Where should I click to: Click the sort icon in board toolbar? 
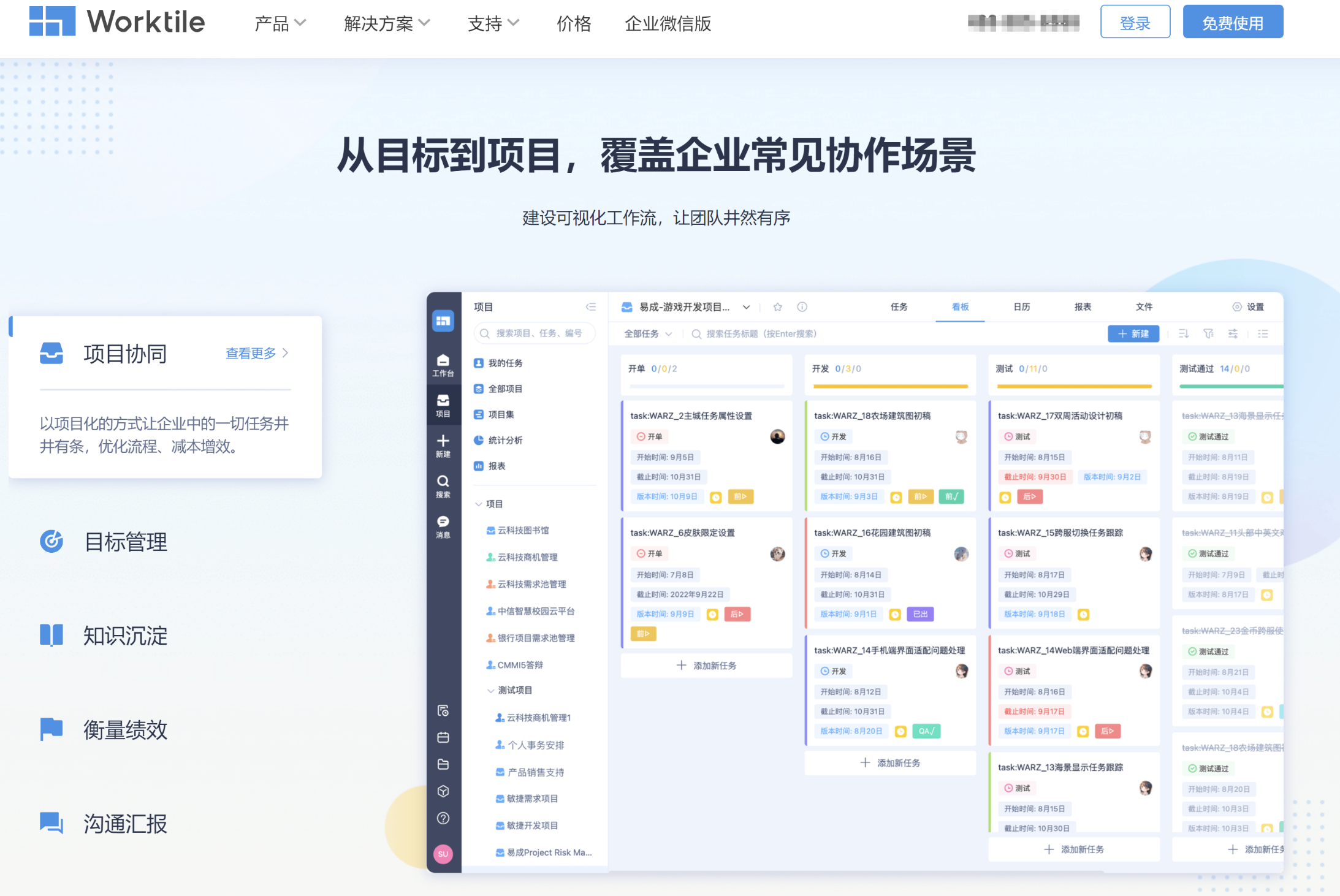pos(1184,333)
